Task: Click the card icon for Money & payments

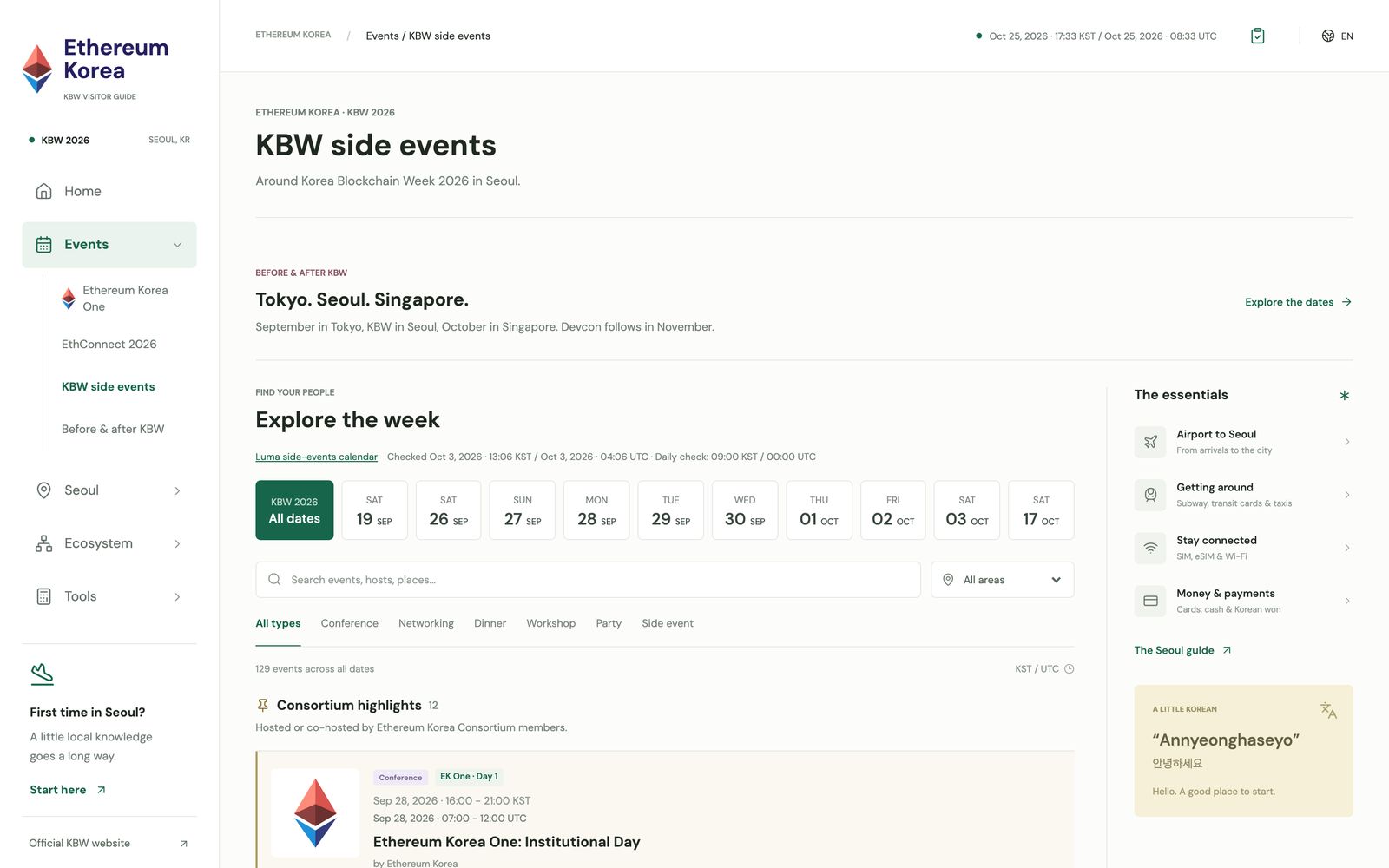Action: [1150, 601]
